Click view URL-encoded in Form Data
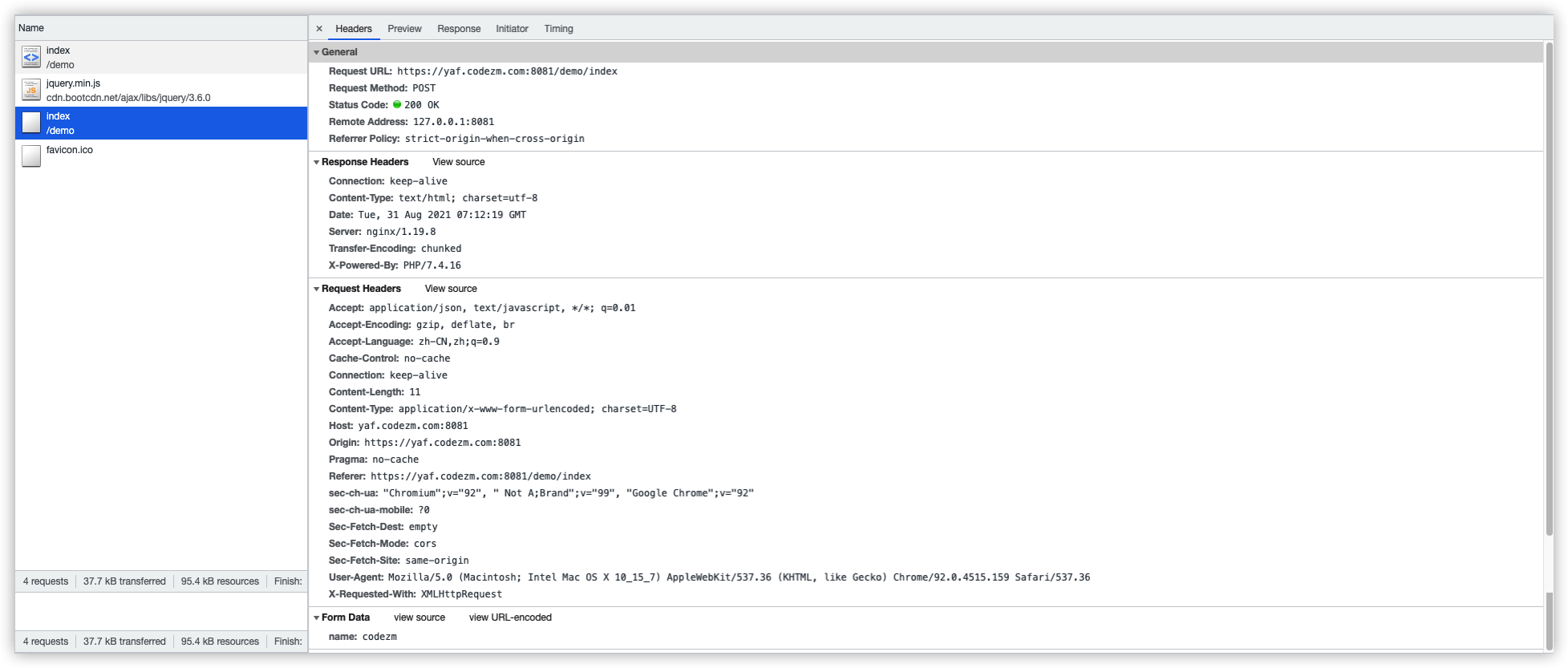Viewport: 1568px width, 668px height. coord(510,617)
